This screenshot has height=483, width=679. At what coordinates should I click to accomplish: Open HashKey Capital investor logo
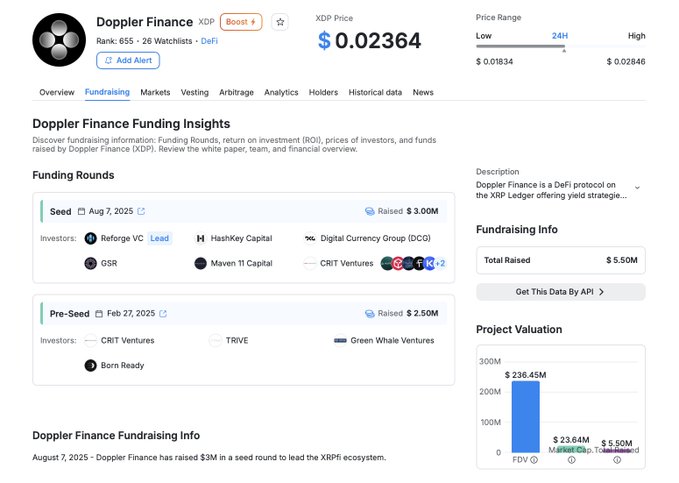(x=200, y=238)
